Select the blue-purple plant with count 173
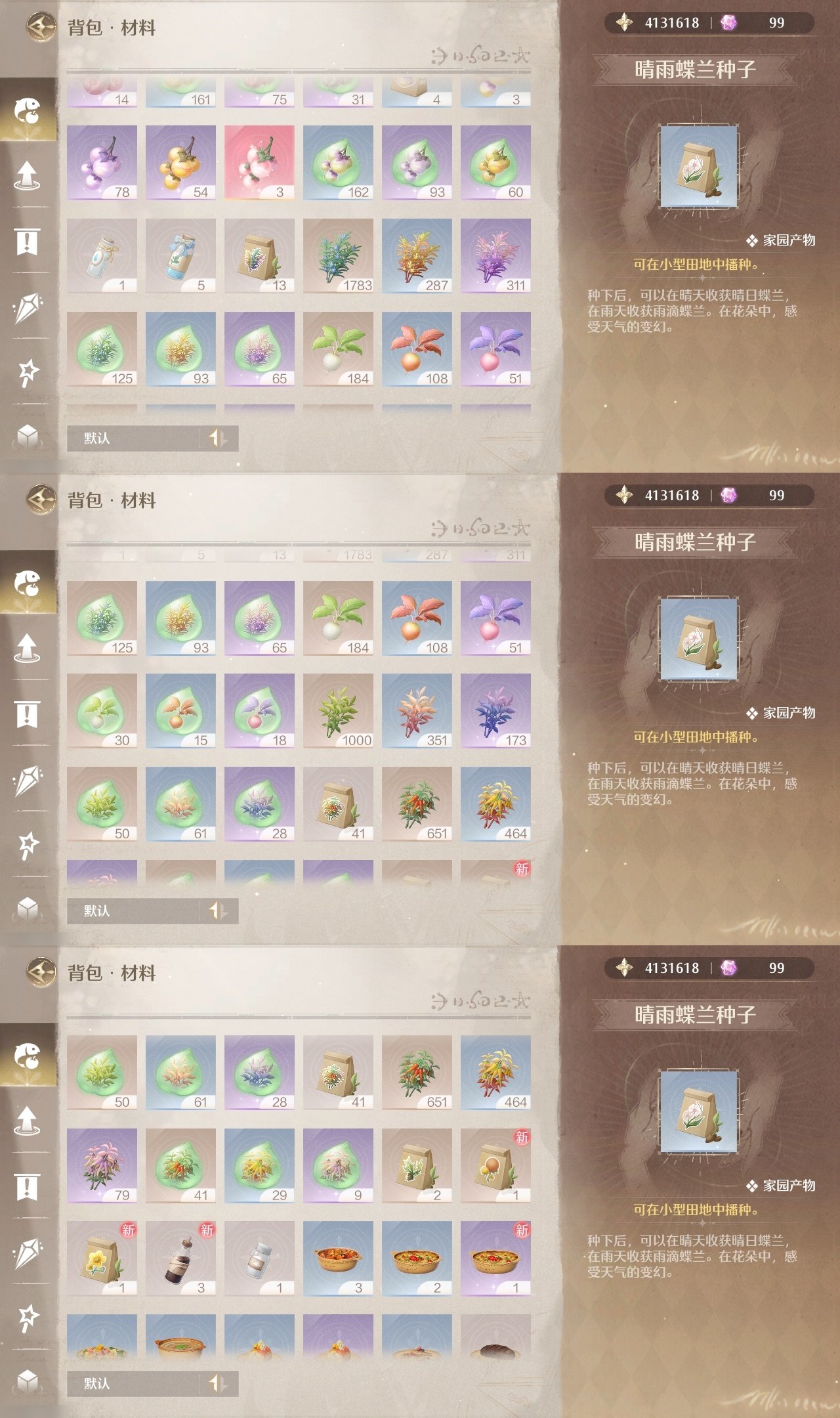The width and height of the screenshot is (840, 1418). tap(495, 711)
